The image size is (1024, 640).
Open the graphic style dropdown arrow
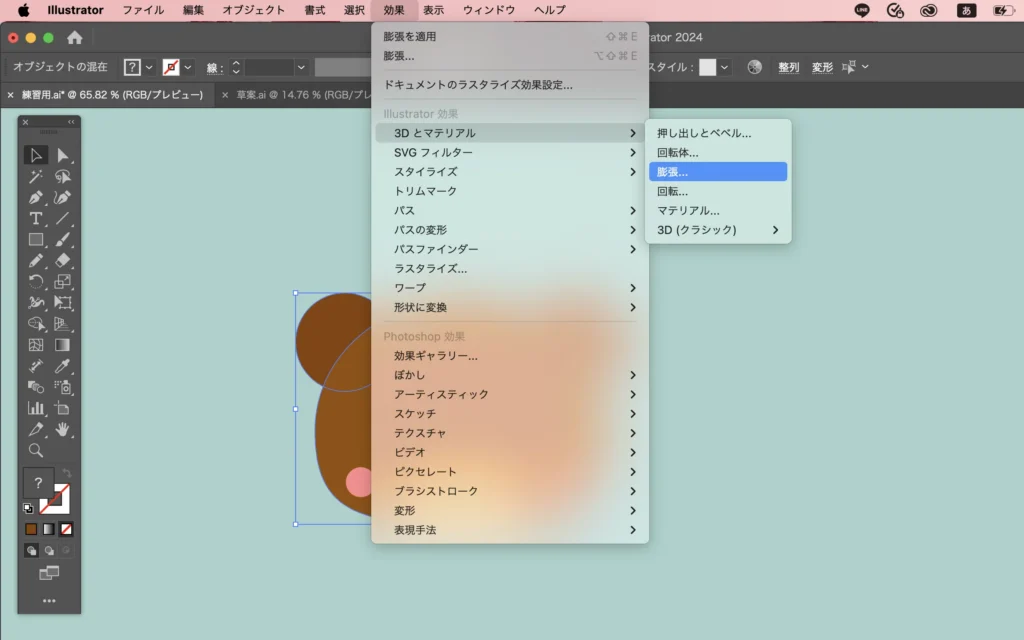[x=724, y=67]
